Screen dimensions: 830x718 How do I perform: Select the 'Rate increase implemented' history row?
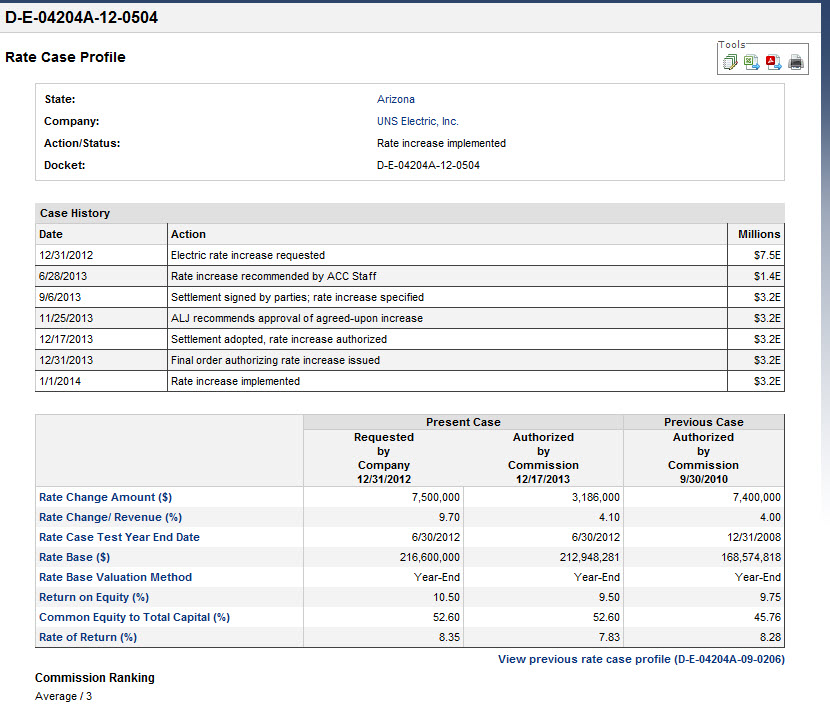coord(235,381)
